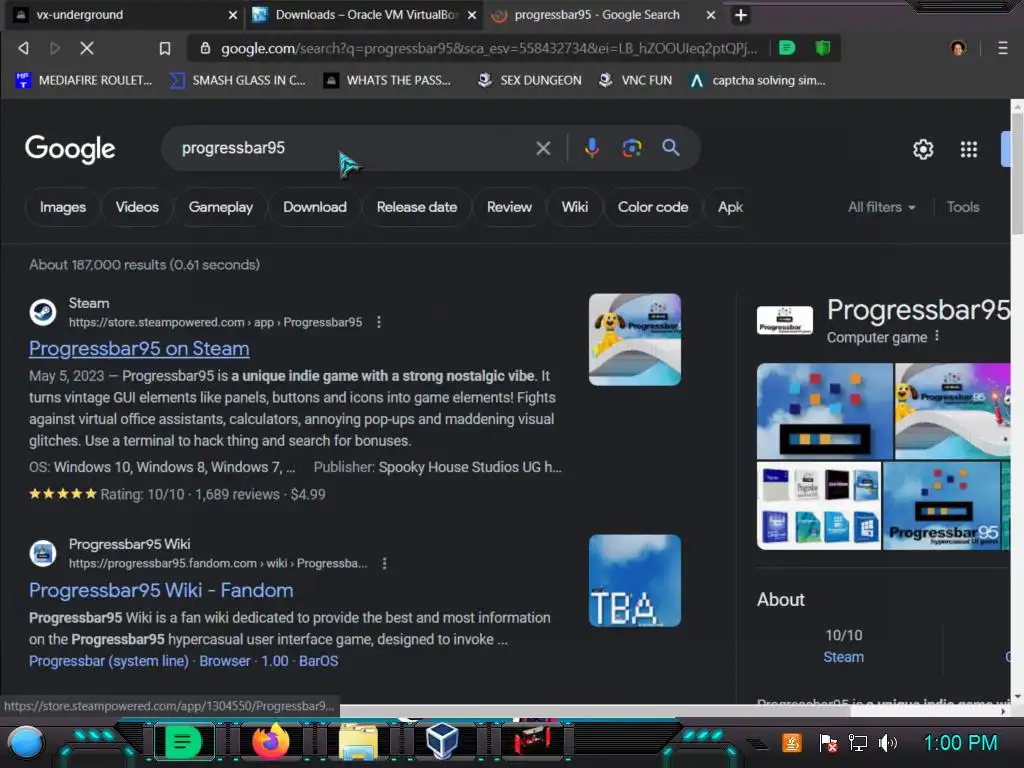Open the Browser sublink under Fandom
The image size is (1024, 768).
pos(225,661)
